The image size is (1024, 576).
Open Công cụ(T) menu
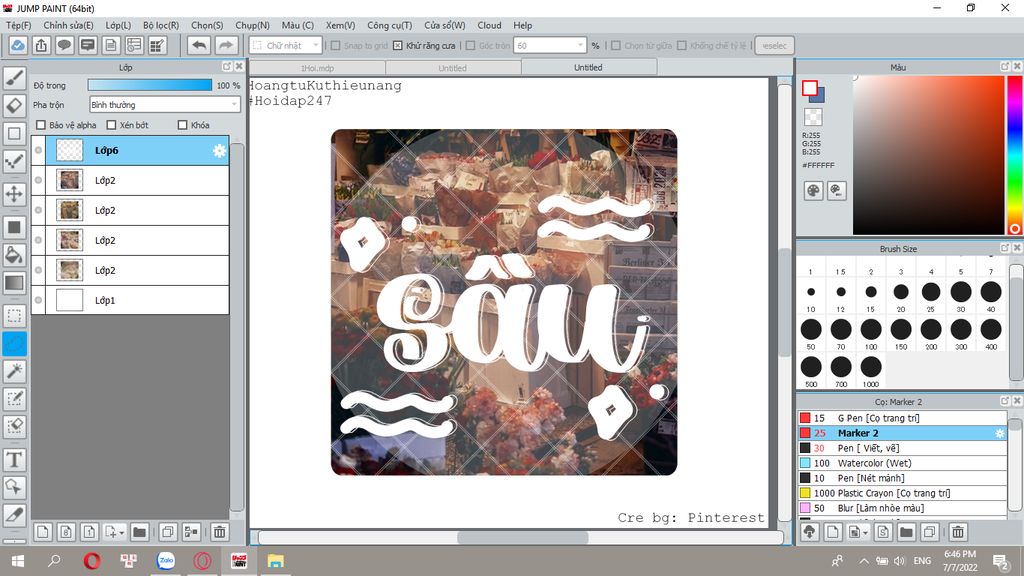pyautogui.click(x=389, y=25)
